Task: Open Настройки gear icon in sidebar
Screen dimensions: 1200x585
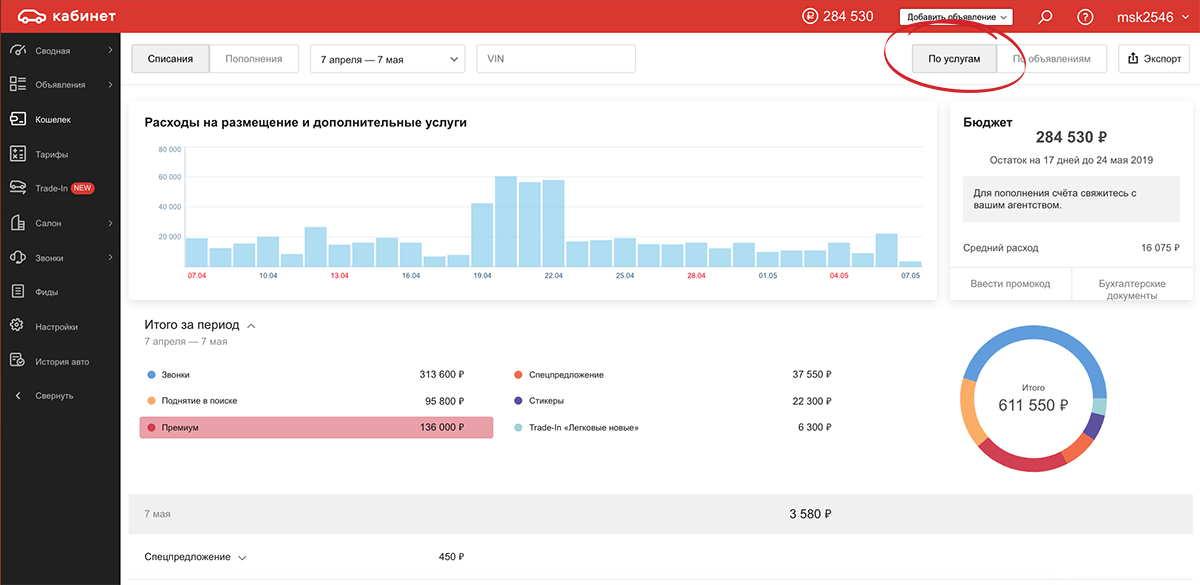Action: click(17, 326)
